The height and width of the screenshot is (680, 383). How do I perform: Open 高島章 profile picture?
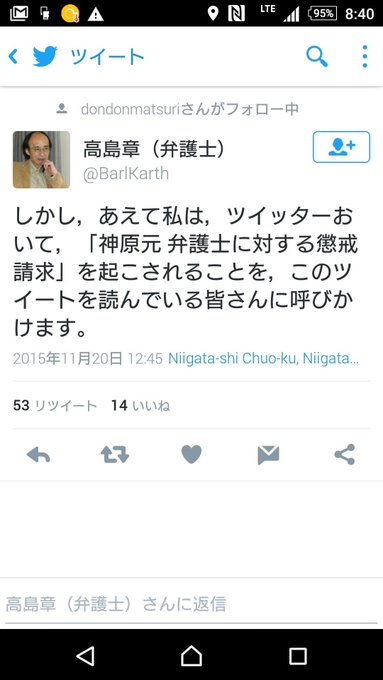point(41,160)
